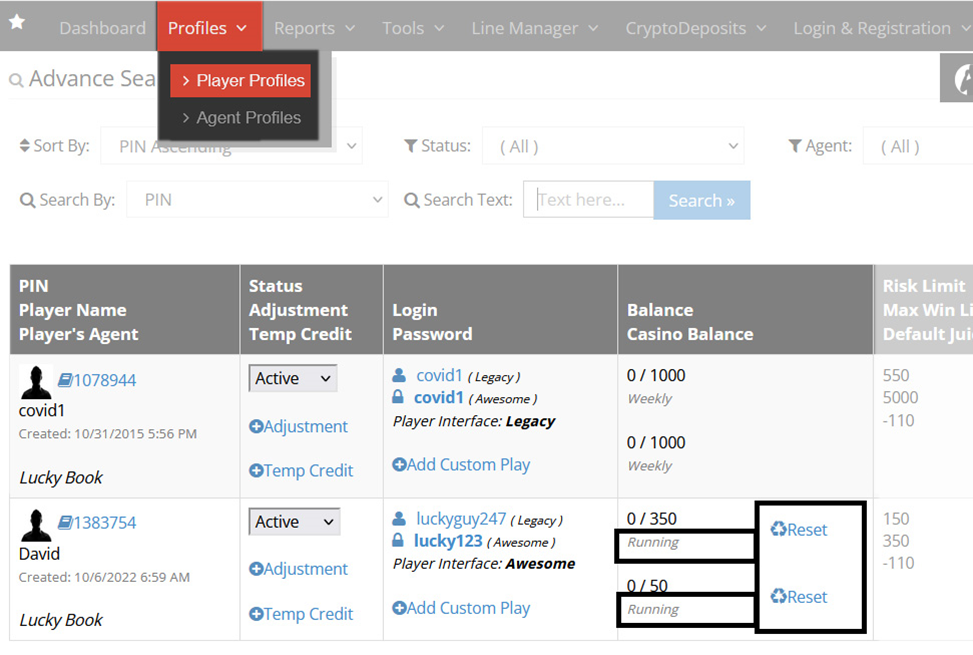The image size is (973, 655).
Task: Open the Status filter dropdown
Action: [x=612, y=146]
